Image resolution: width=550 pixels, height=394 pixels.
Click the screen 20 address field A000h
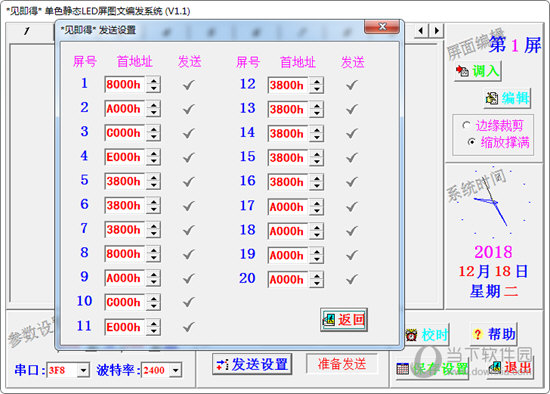pos(288,280)
